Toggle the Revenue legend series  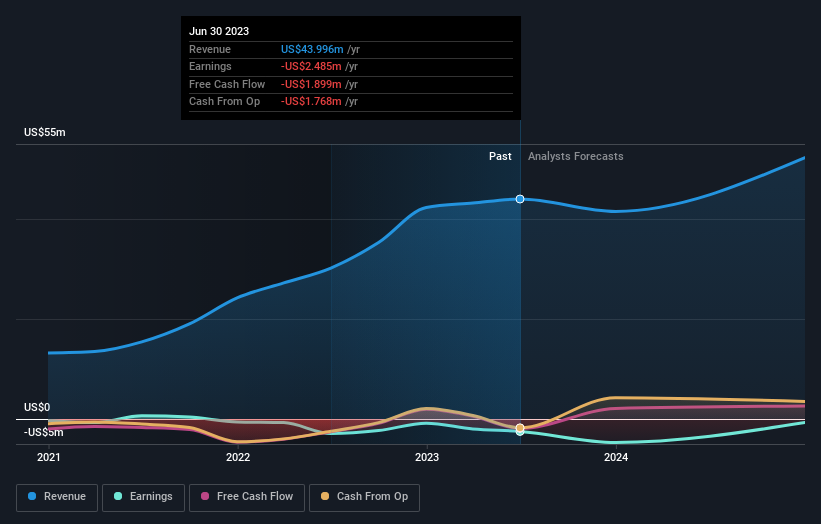57,497
